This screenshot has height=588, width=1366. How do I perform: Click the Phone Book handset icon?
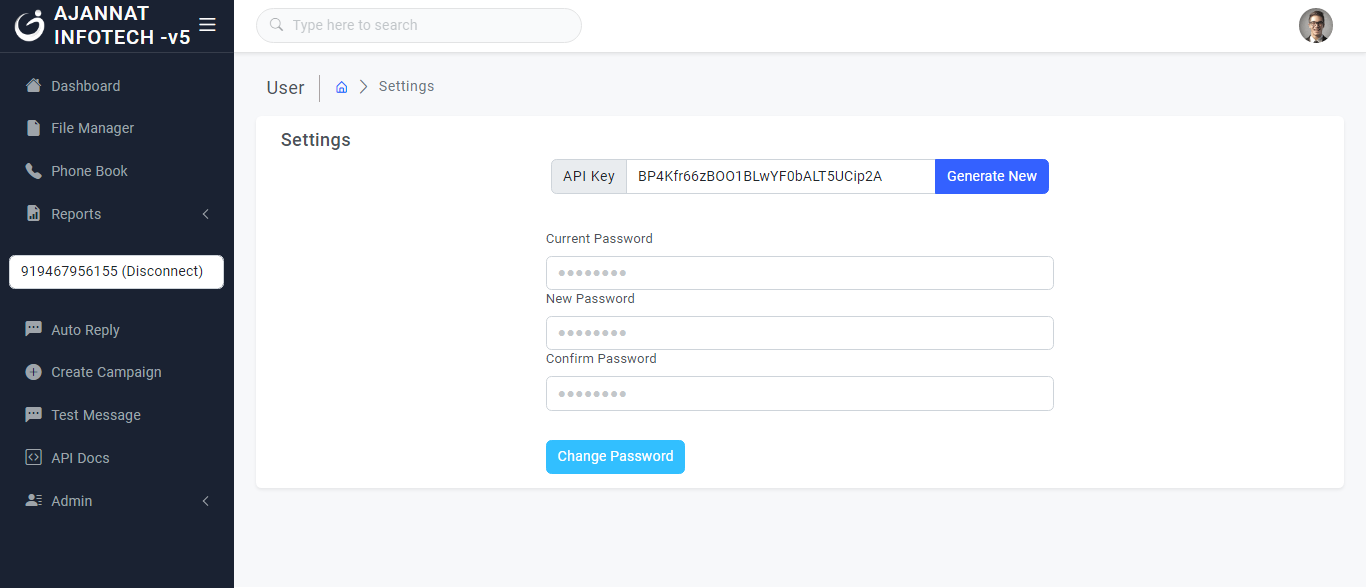tap(33, 171)
